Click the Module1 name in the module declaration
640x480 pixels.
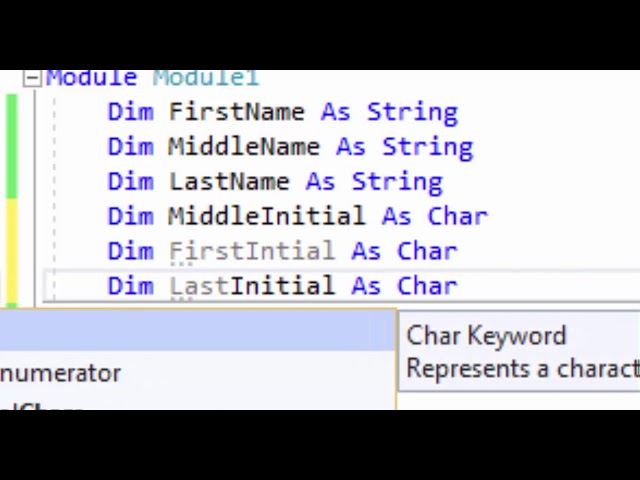[206, 78]
